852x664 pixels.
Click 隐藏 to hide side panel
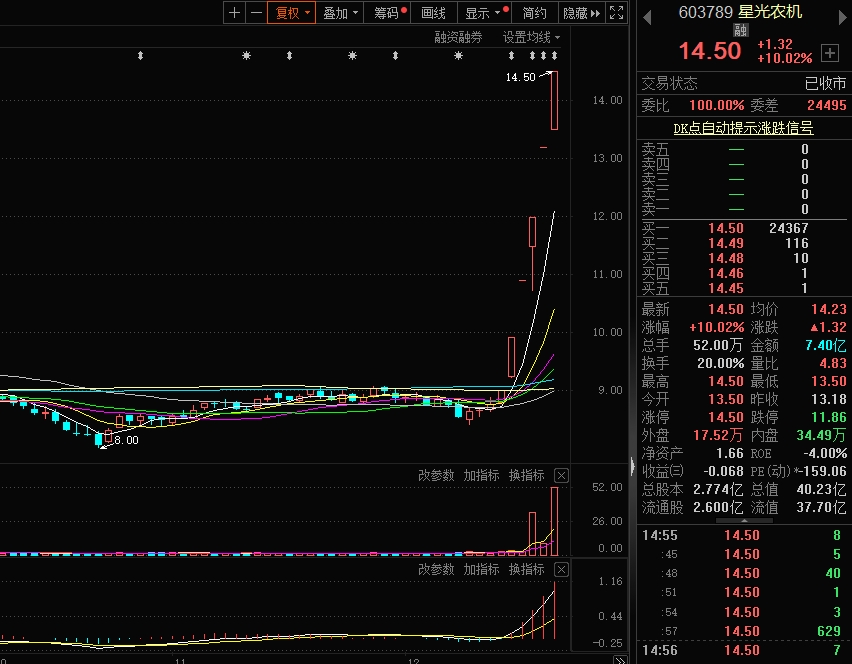click(x=578, y=13)
